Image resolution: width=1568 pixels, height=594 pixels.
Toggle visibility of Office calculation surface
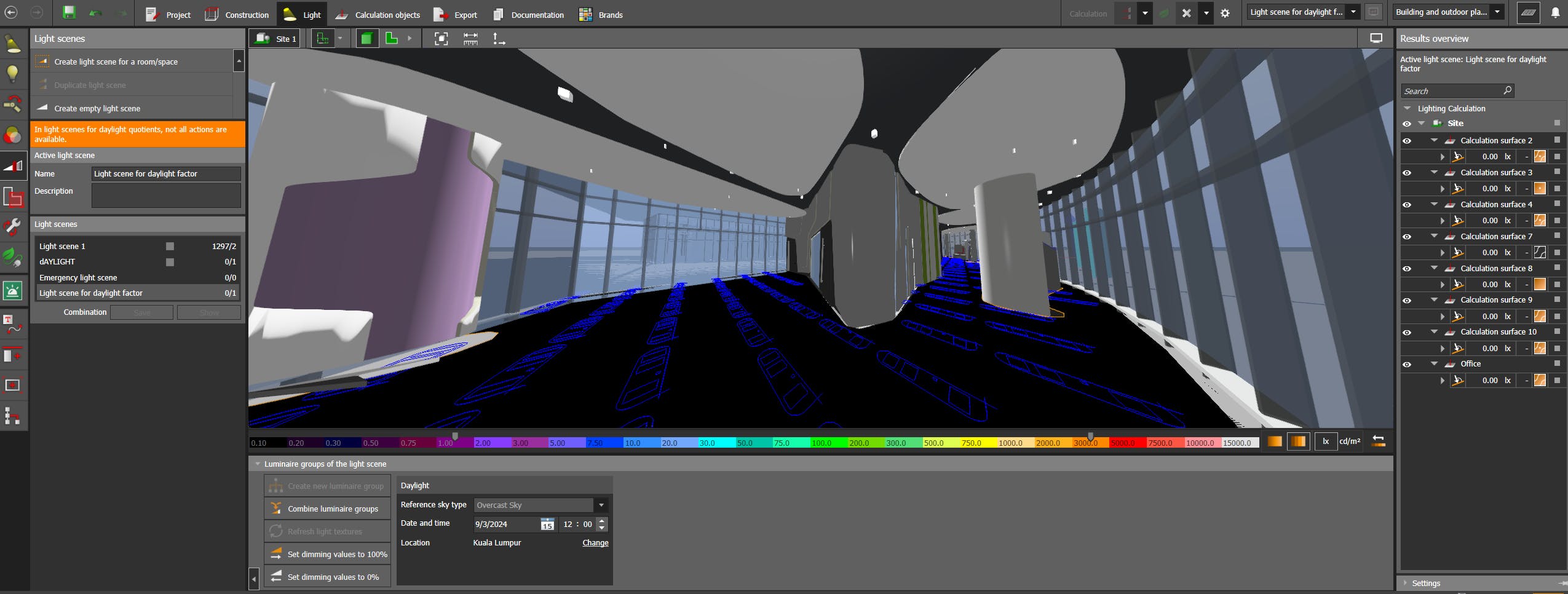tap(1407, 365)
